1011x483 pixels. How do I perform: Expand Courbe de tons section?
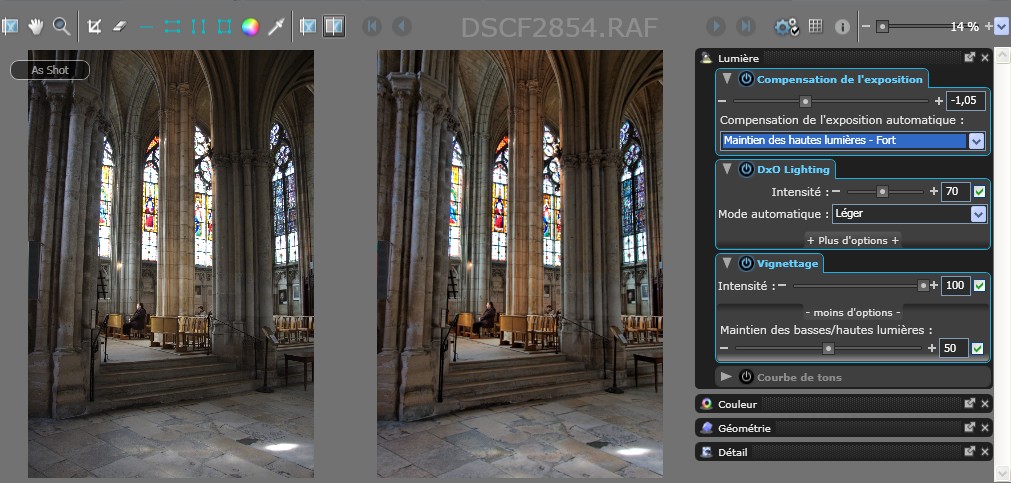coord(727,376)
